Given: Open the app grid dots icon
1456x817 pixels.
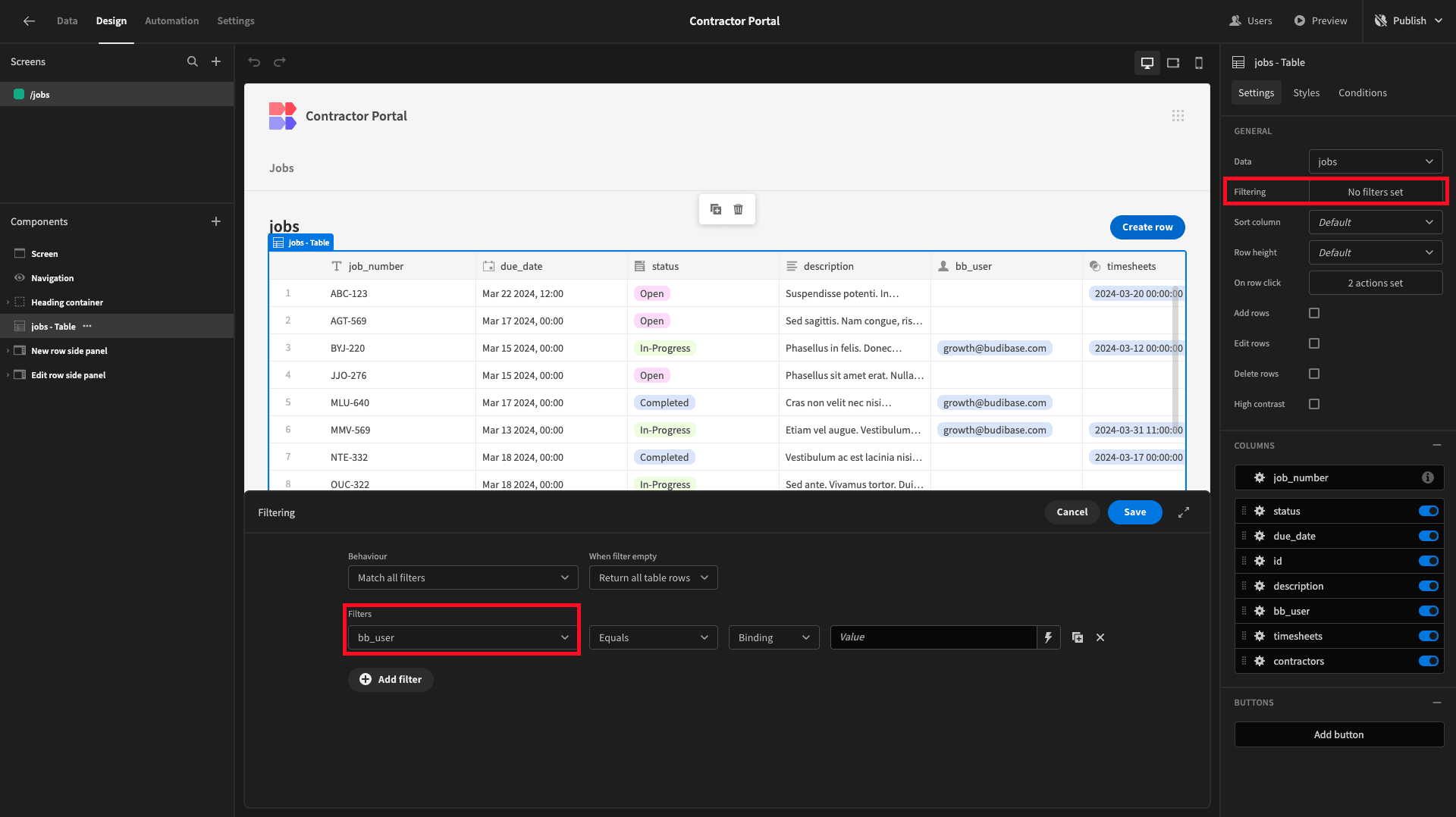Looking at the screenshot, I should (x=1178, y=116).
